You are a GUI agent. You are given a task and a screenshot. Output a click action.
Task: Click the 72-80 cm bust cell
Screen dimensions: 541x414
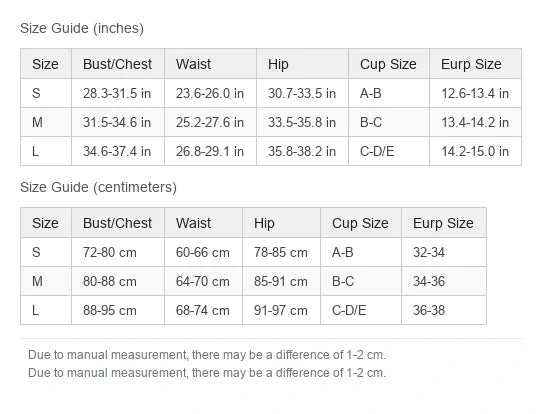click(x=118, y=252)
